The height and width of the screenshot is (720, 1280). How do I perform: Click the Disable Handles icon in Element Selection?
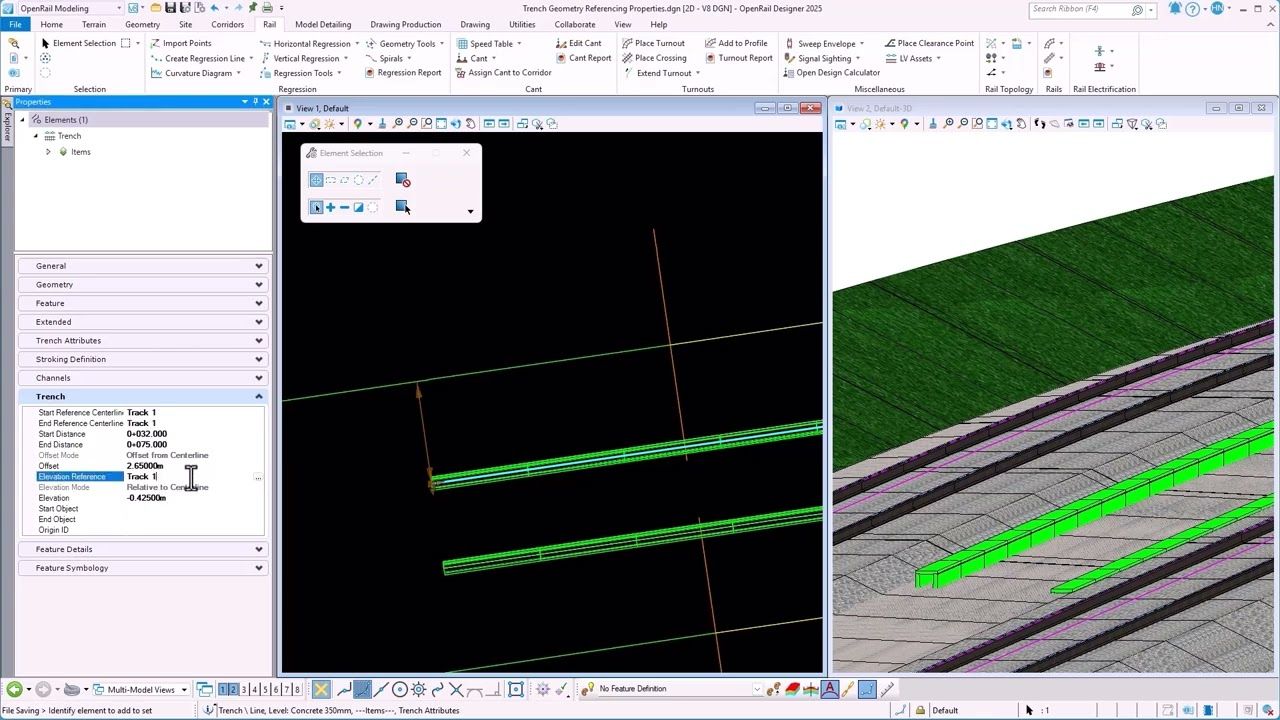pos(402,180)
